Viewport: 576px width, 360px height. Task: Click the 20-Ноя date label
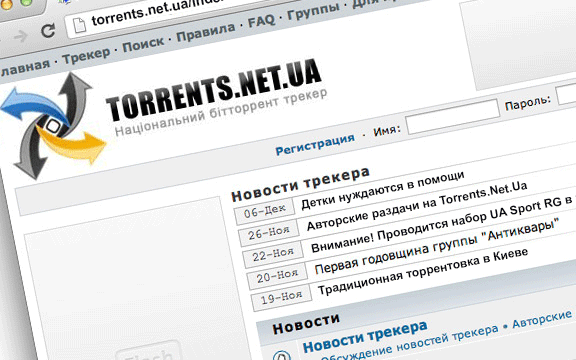277,276
